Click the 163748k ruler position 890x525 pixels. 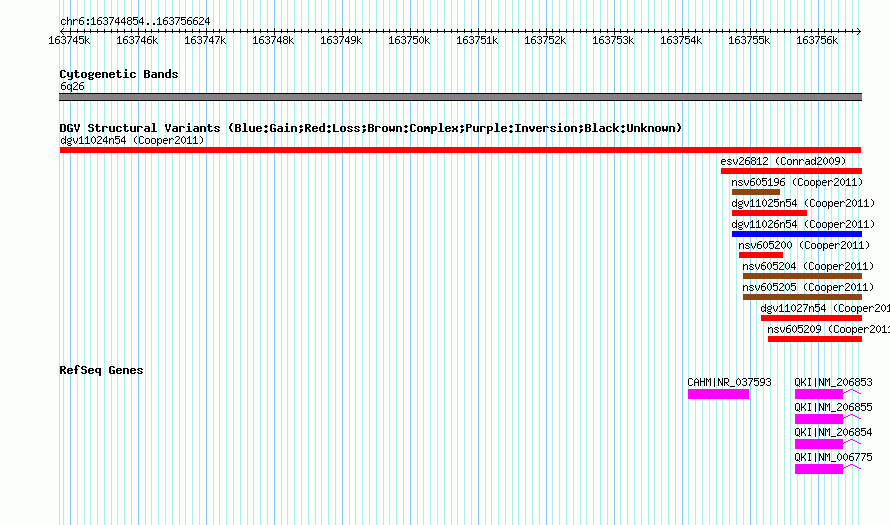[x=273, y=40]
